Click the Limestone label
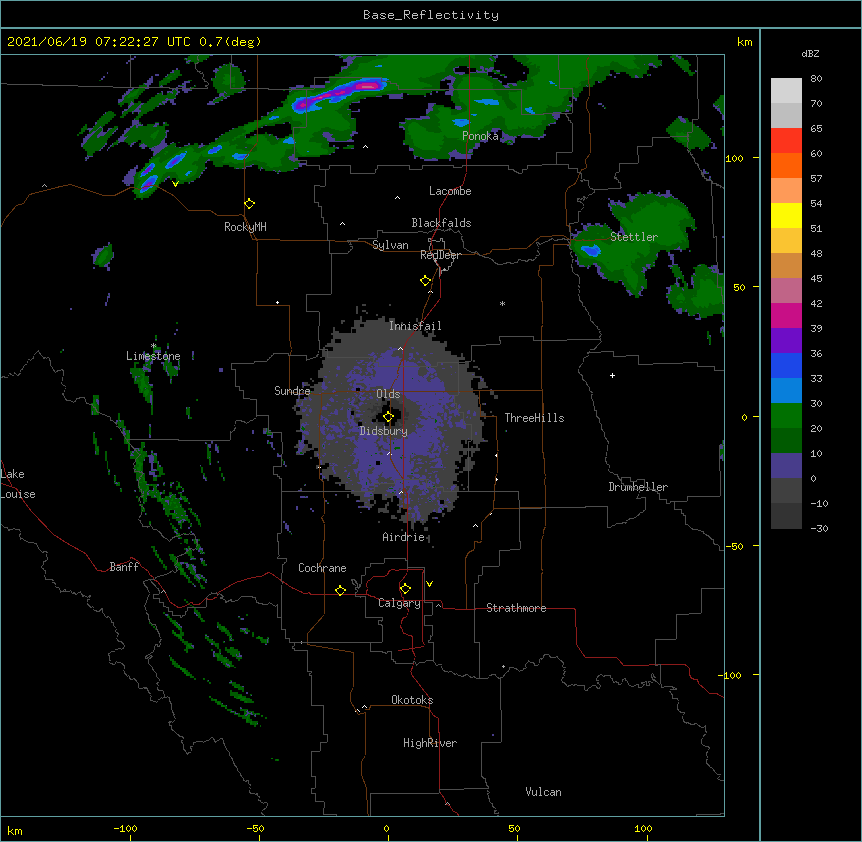The height and width of the screenshot is (842, 862). pos(153,356)
